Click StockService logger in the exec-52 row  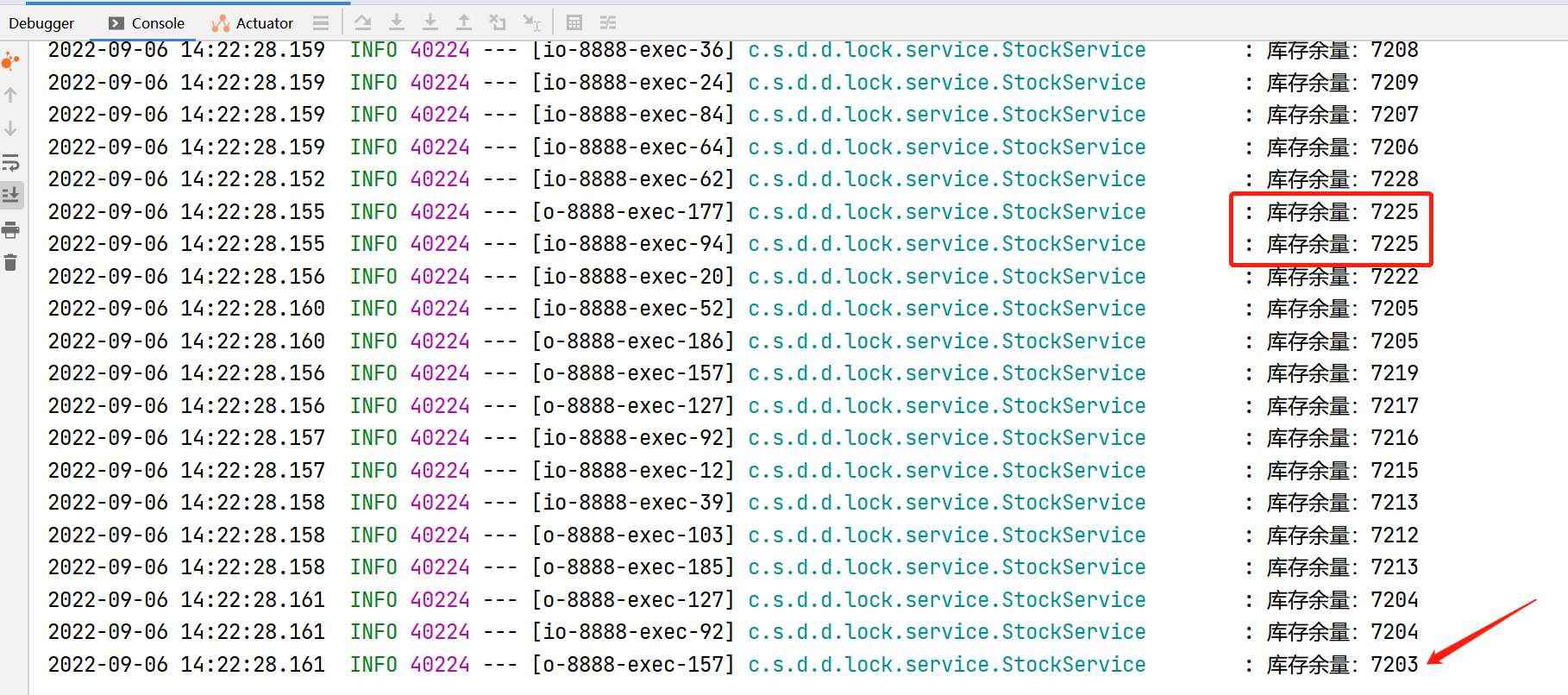coord(947,309)
